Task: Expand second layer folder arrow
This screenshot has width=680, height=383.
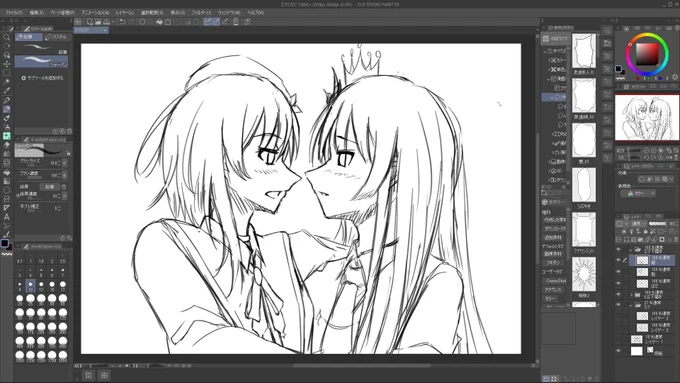Action: (631, 295)
